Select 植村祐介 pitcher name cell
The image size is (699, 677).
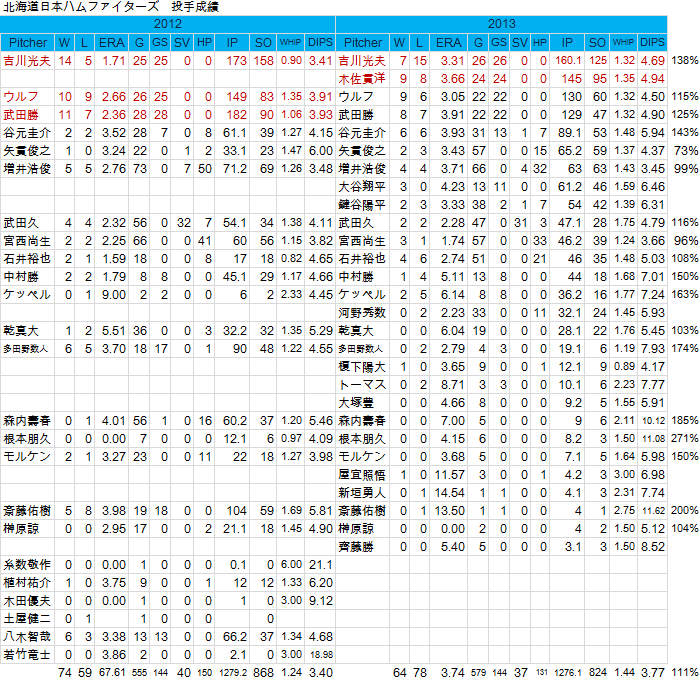click(x=27, y=583)
